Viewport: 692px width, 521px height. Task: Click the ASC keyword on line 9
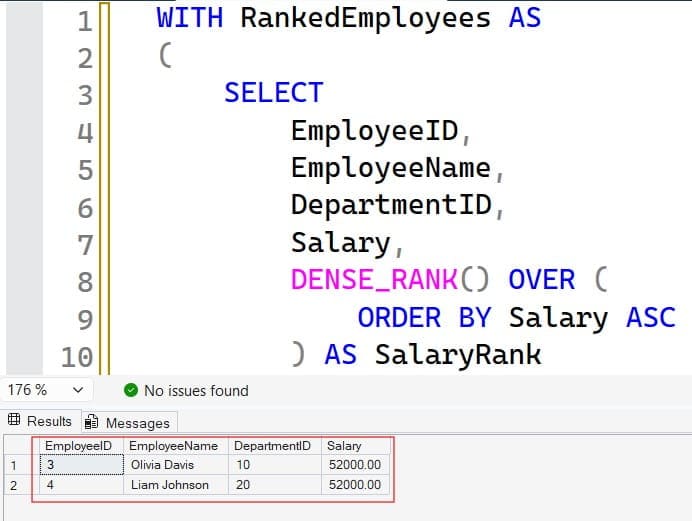click(651, 317)
